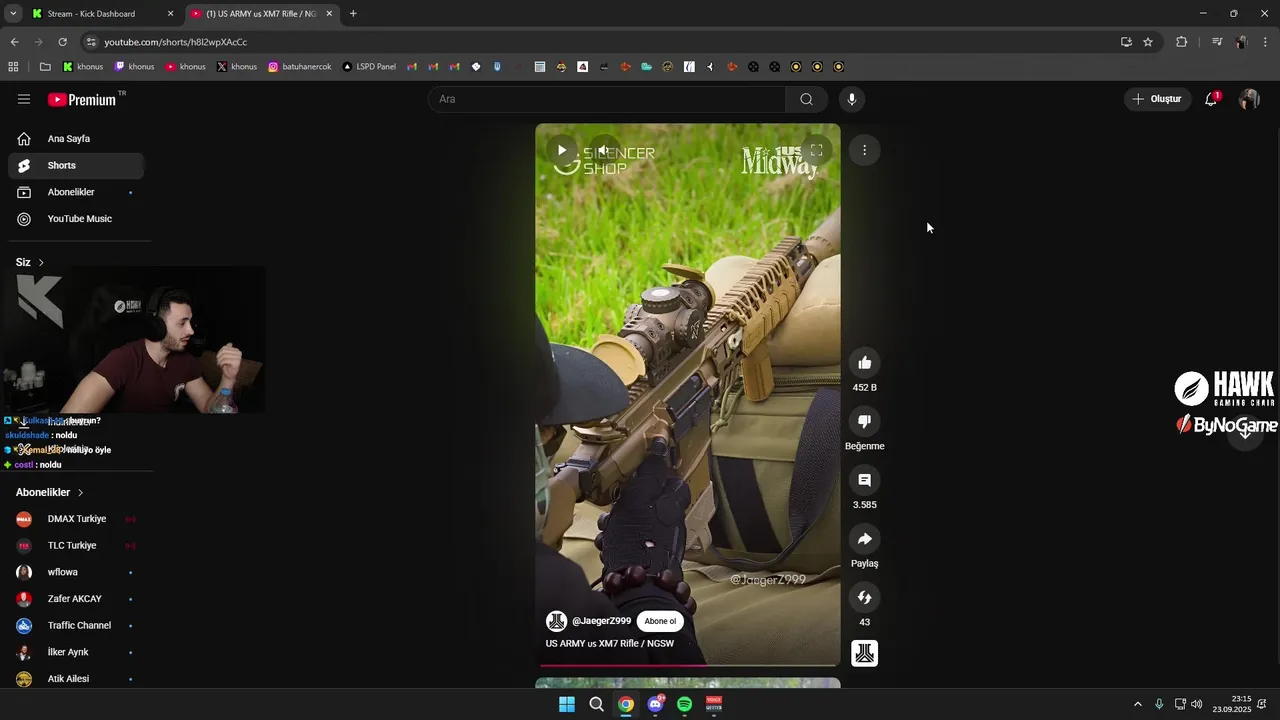Click the search magnifier button
This screenshot has width=1280, height=720.
806,99
